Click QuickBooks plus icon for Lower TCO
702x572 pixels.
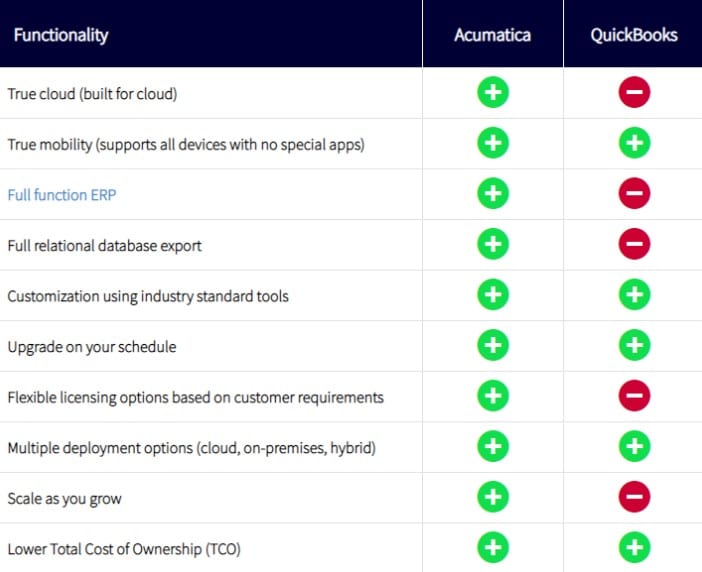pos(634,548)
